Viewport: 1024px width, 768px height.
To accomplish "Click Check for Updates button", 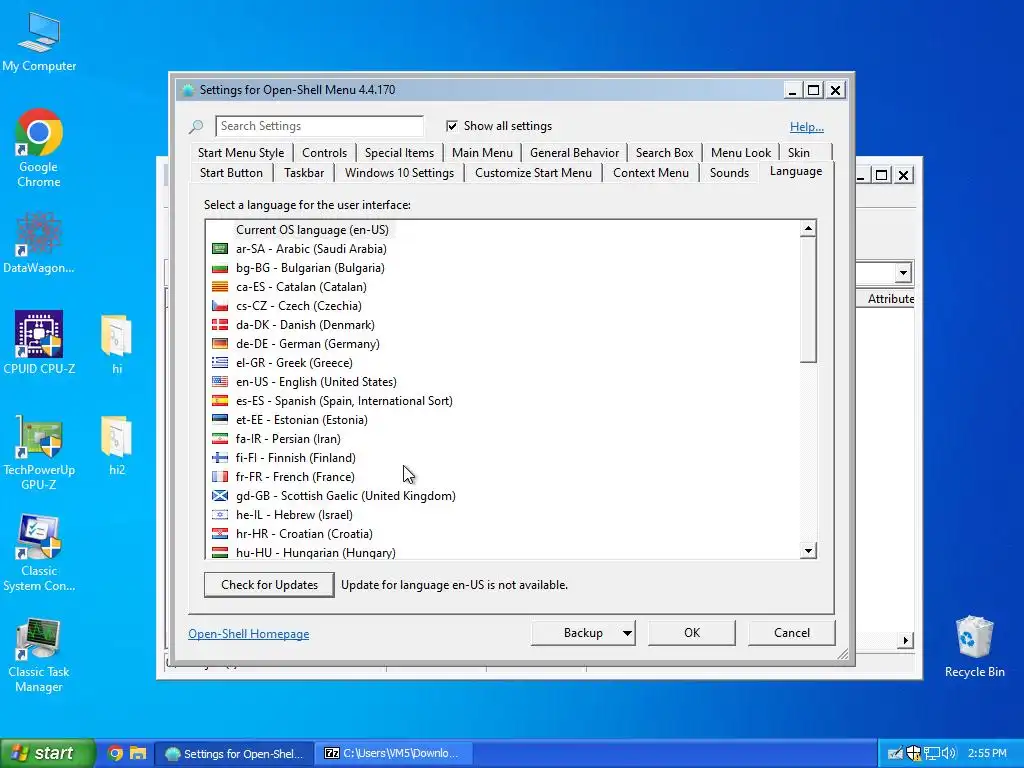I will tap(269, 585).
